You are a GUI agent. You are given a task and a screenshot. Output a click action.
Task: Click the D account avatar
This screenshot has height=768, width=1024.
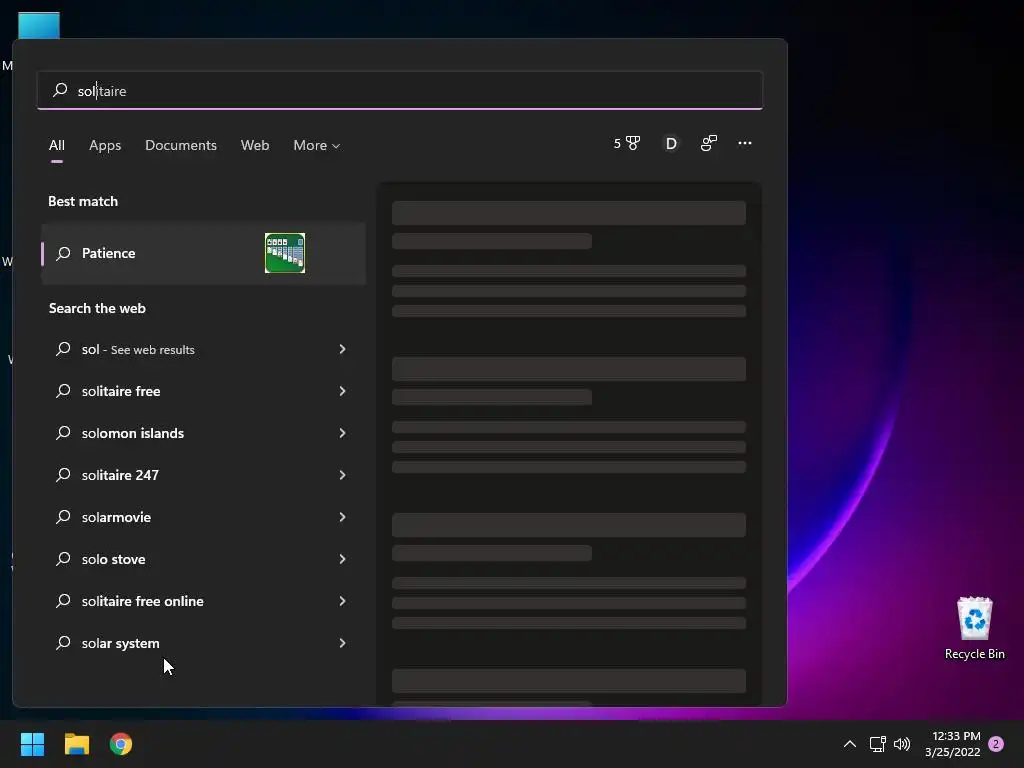click(671, 144)
